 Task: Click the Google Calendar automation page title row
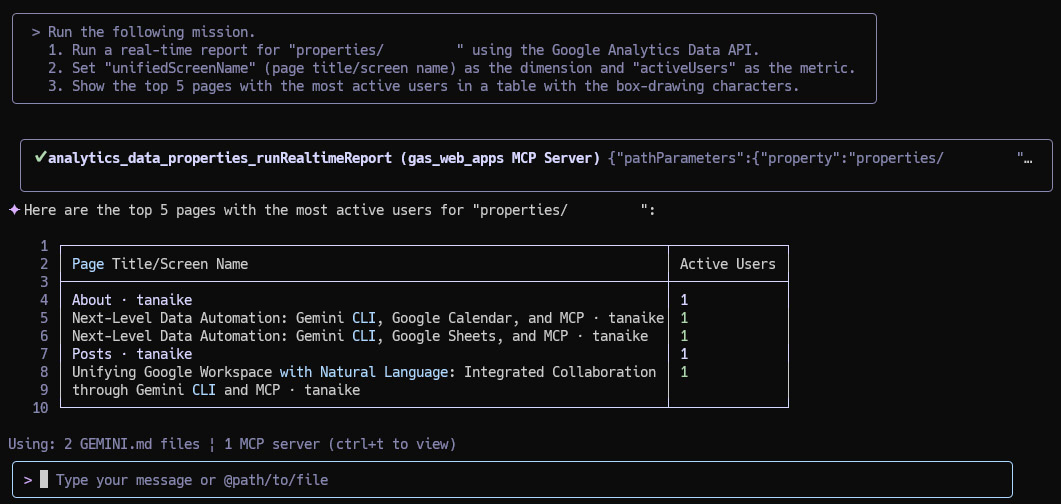[368, 318]
